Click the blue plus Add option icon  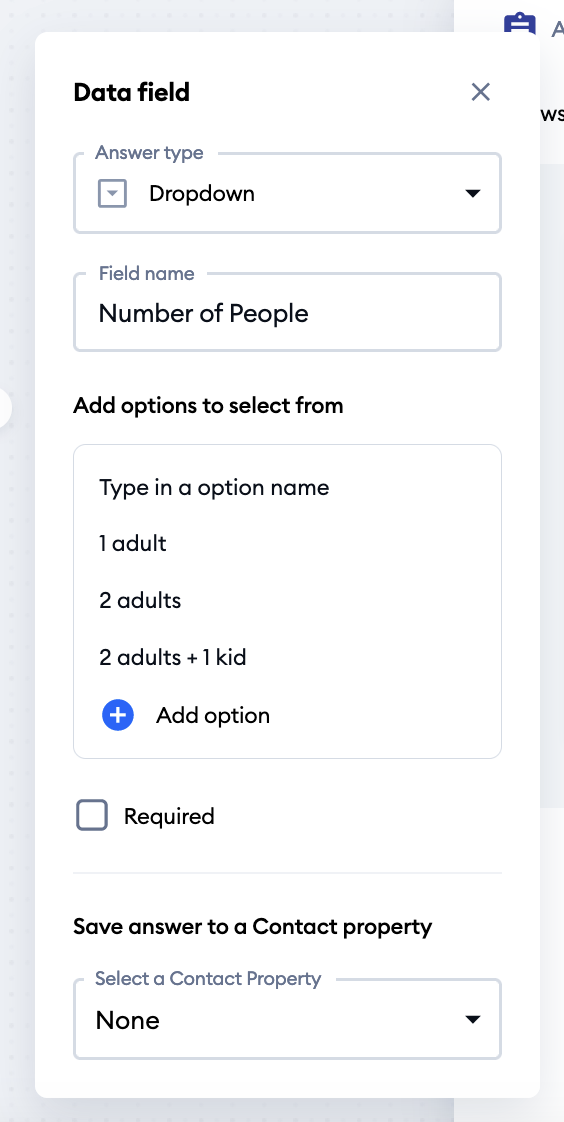(118, 715)
